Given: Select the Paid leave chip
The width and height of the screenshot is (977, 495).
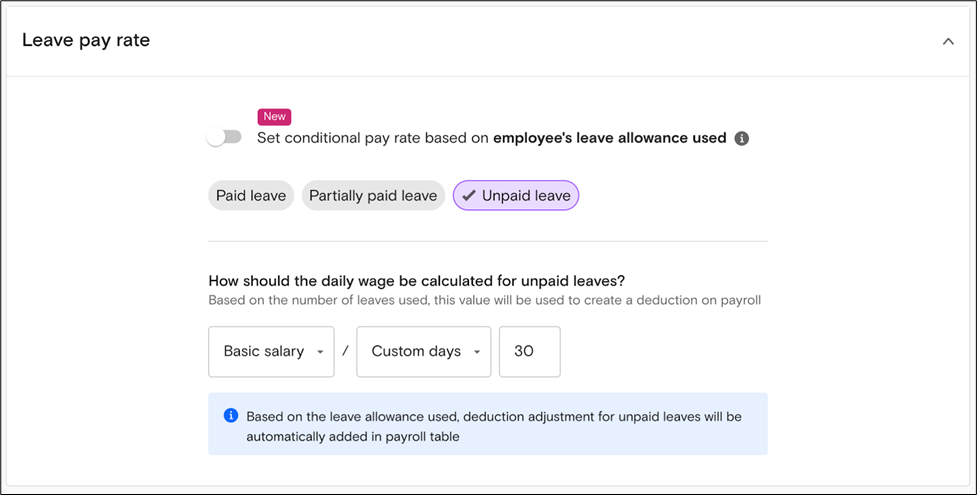Looking at the screenshot, I should [x=250, y=196].
